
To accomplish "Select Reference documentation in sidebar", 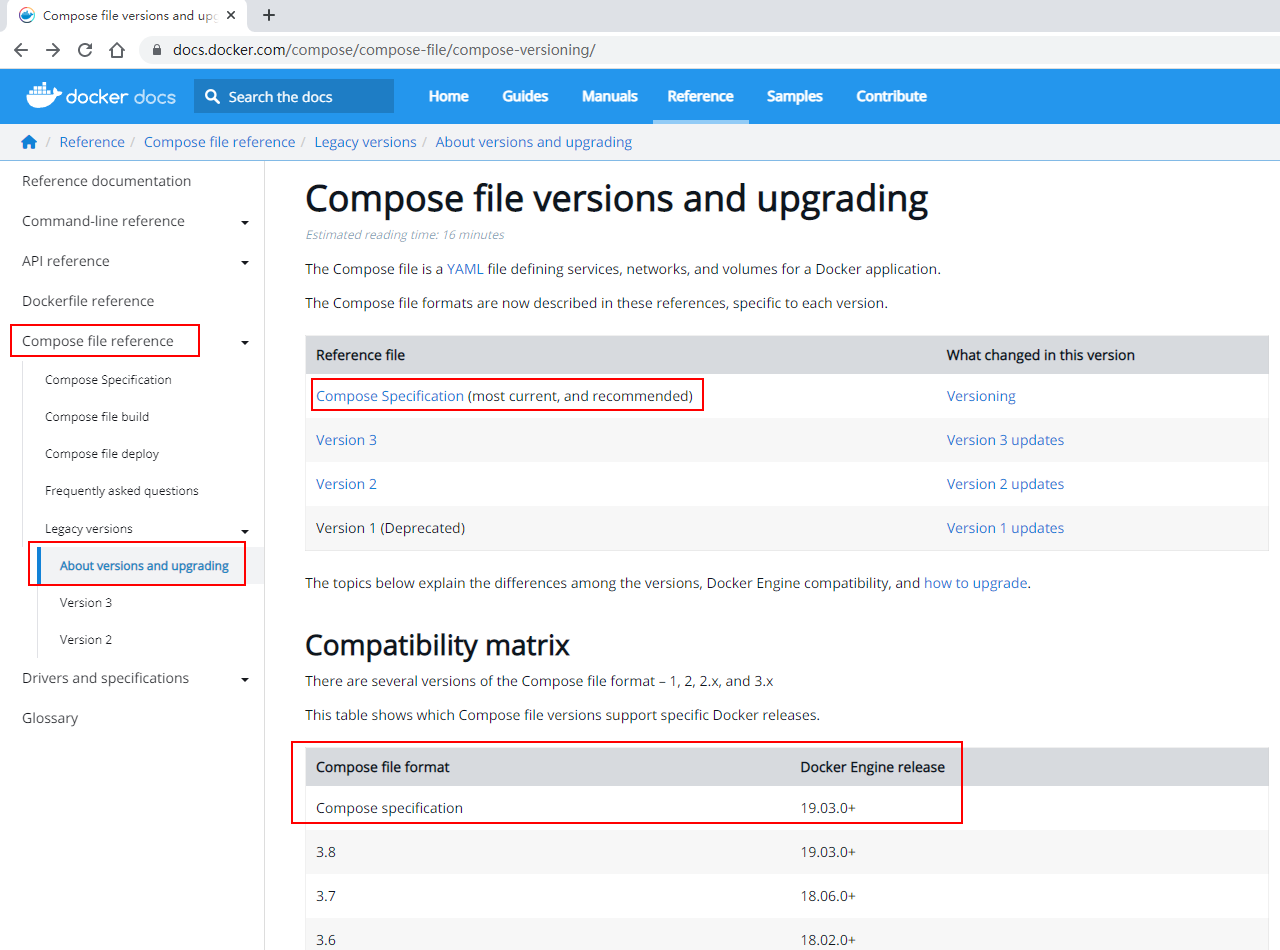I will pyautogui.click(x=106, y=181).
